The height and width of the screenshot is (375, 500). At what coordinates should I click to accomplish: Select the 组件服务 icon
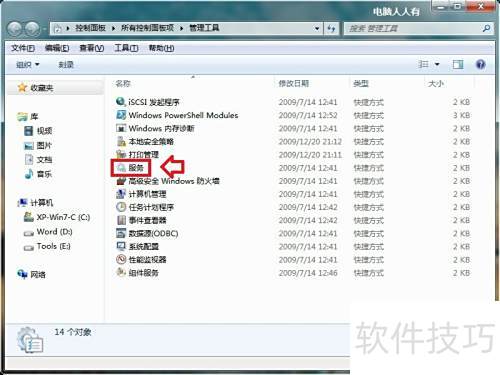tap(120, 272)
